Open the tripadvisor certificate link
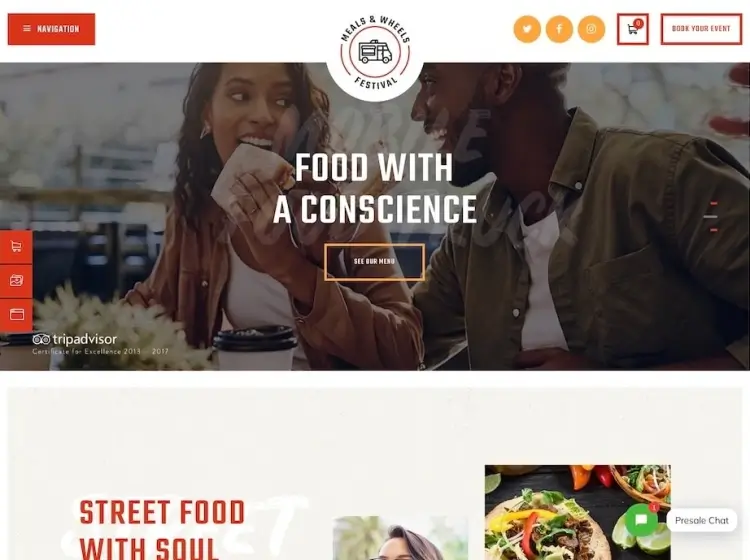Viewport: 750px width, 560px height. (x=100, y=344)
